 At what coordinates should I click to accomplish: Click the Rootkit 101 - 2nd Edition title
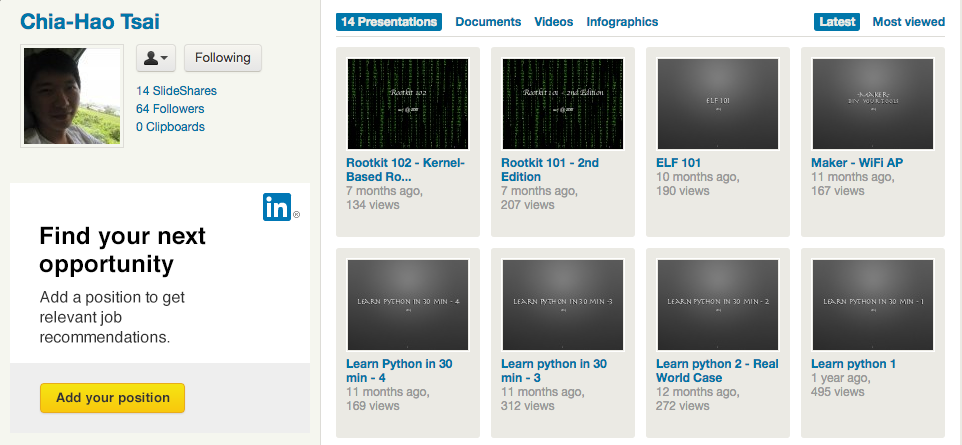point(550,169)
